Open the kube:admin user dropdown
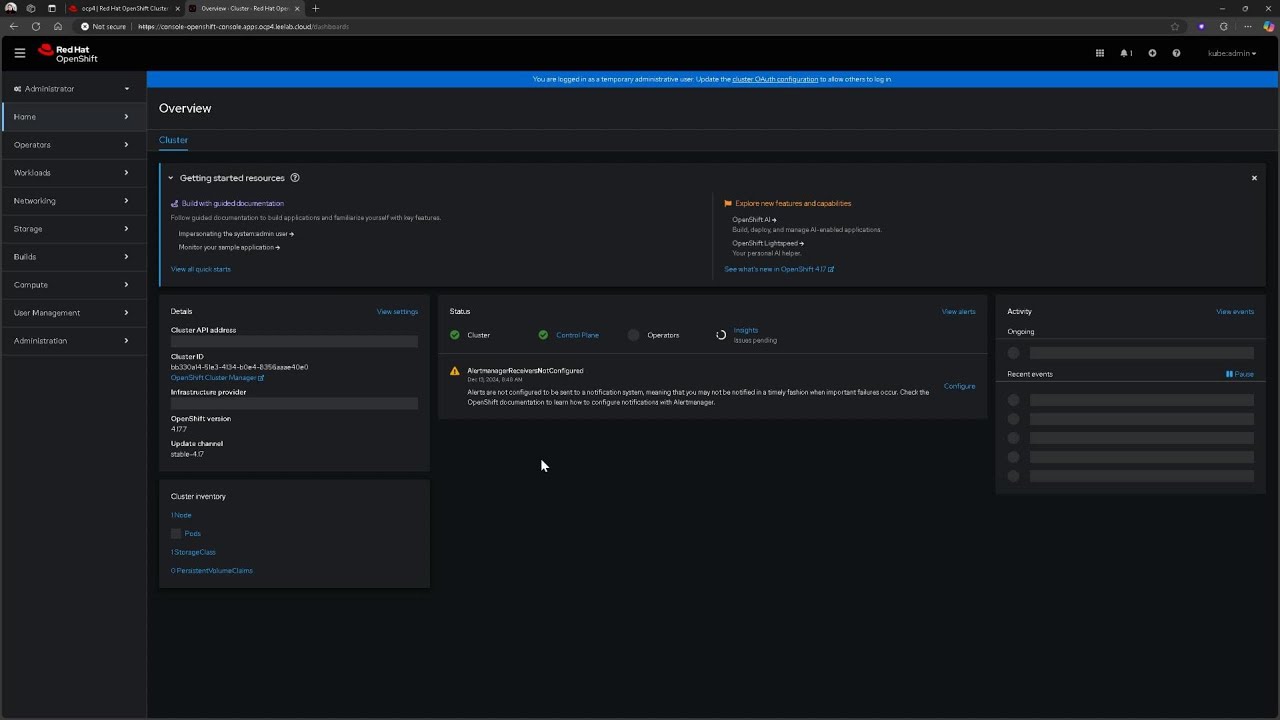The width and height of the screenshot is (1280, 720). (x=1232, y=53)
